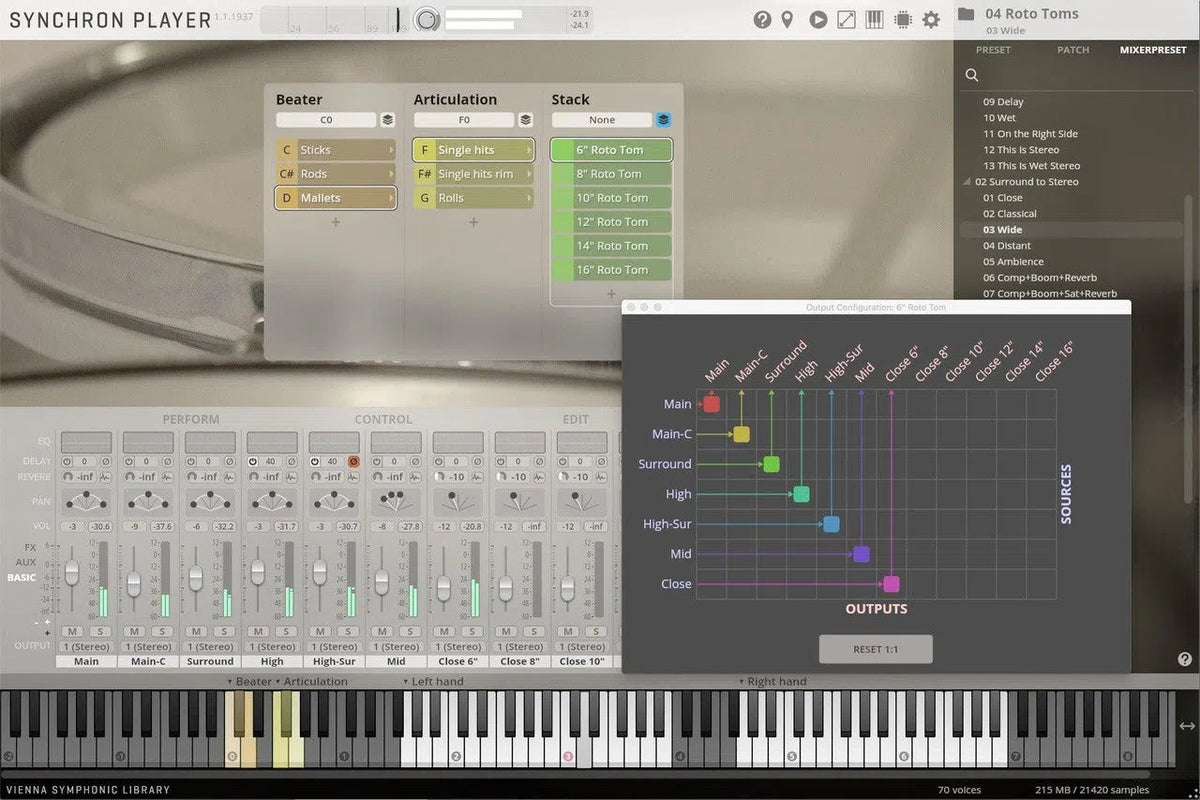Mute the Main mixer channel
1200x800 pixels.
[x=72, y=631]
